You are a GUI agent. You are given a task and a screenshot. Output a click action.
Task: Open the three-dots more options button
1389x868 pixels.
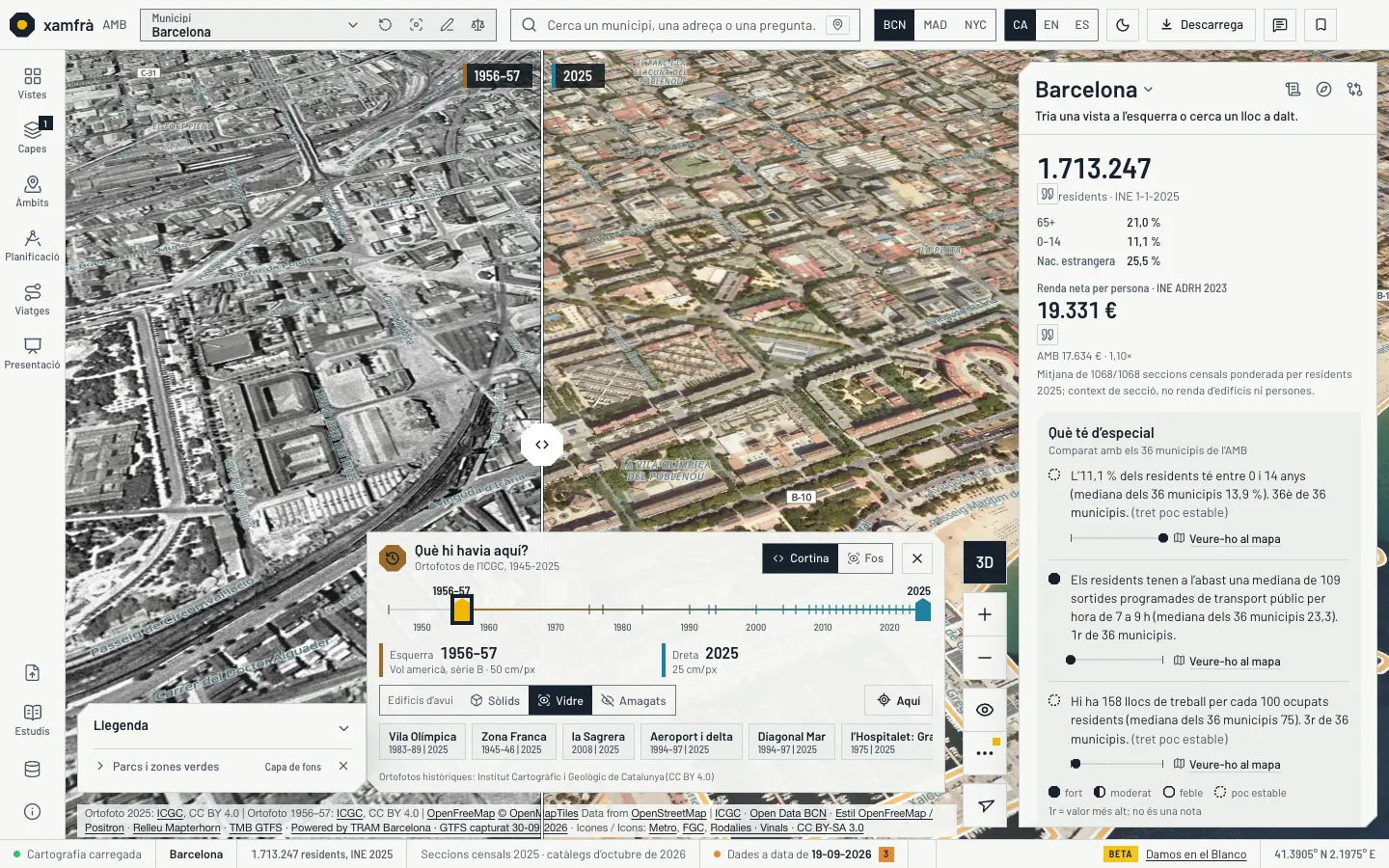[985, 753]
